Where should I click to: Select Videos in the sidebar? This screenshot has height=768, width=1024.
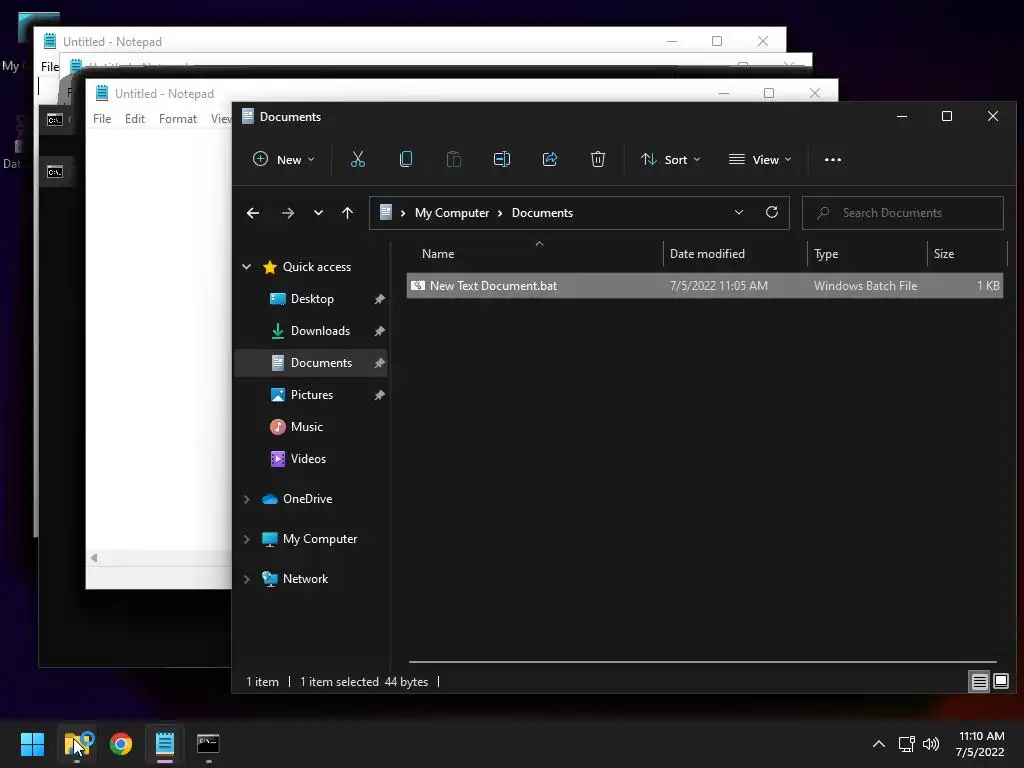(x=308, y=459)
